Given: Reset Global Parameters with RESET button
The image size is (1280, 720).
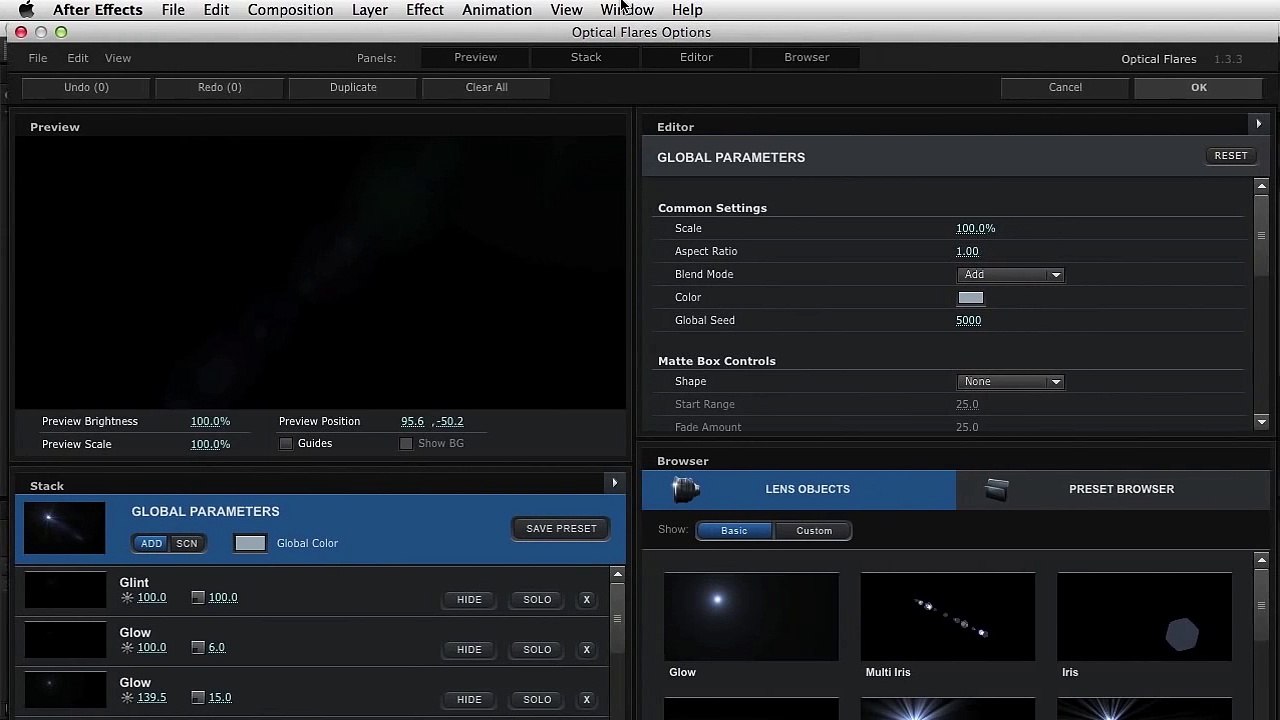Looking at the screenshot, I should click(x=1231, y=156).
